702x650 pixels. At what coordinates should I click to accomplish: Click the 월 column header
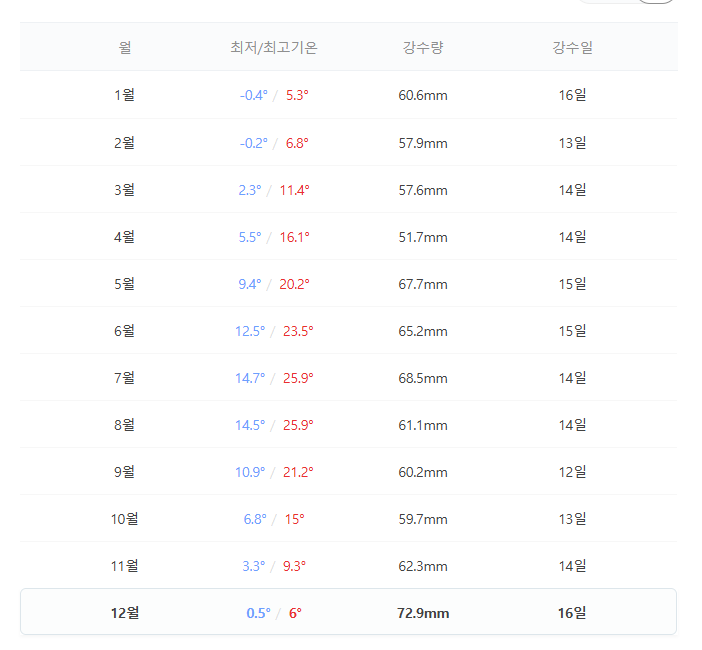coord(124,47)
